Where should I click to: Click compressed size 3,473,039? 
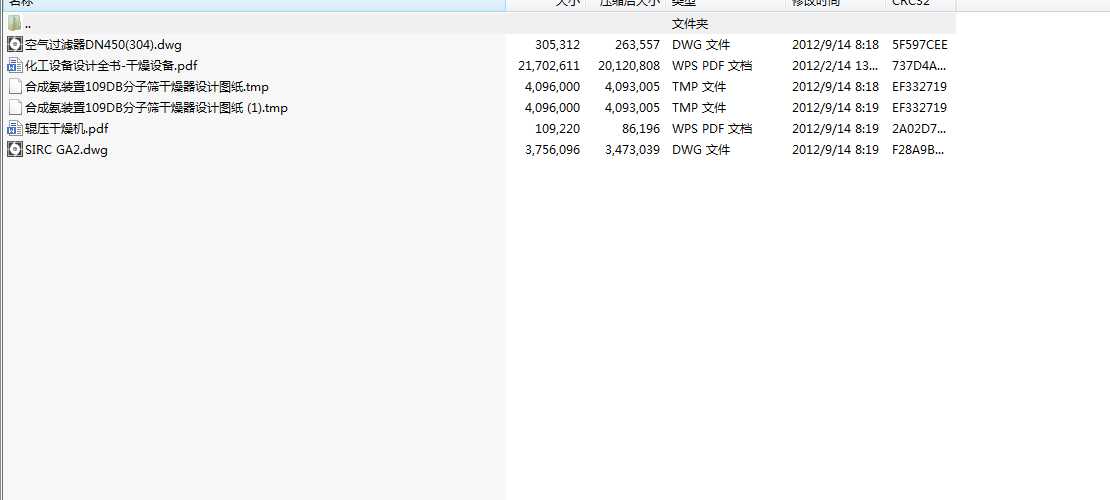(633, 150)
